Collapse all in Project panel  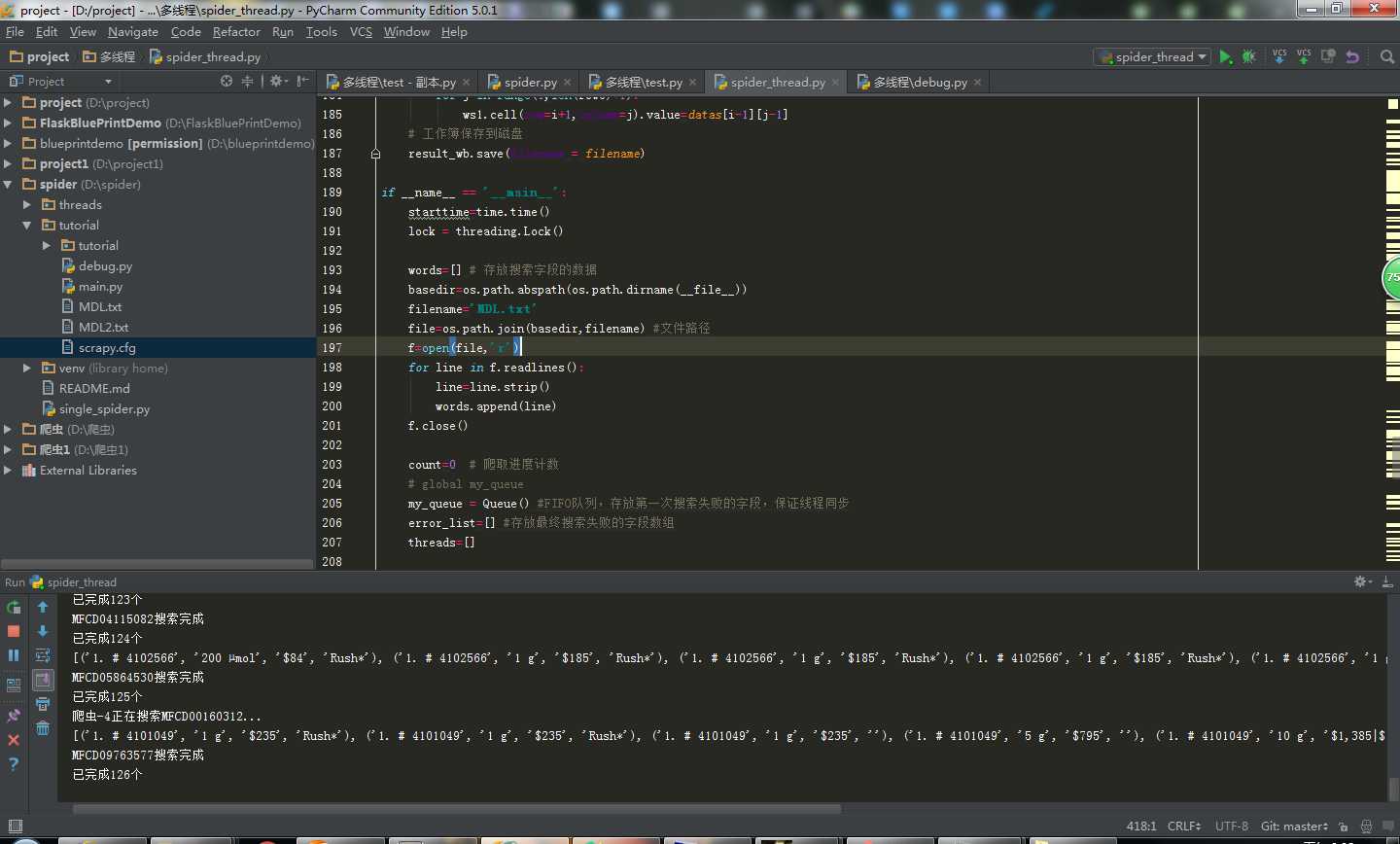[x=247, y=82]
